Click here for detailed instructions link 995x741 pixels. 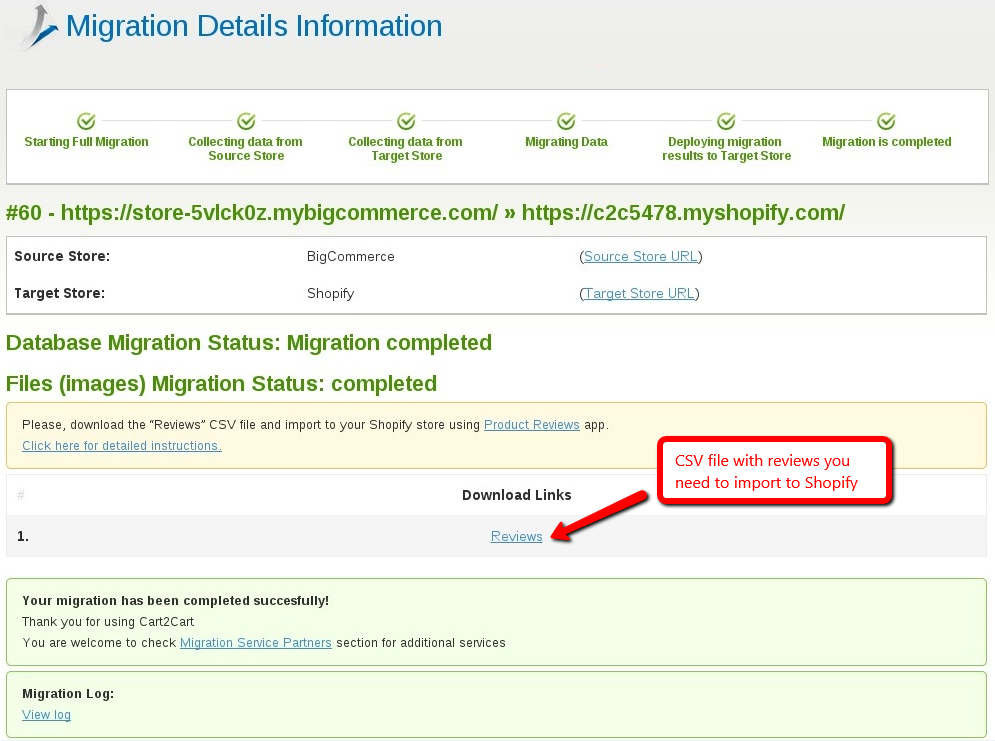click(122, 446)
